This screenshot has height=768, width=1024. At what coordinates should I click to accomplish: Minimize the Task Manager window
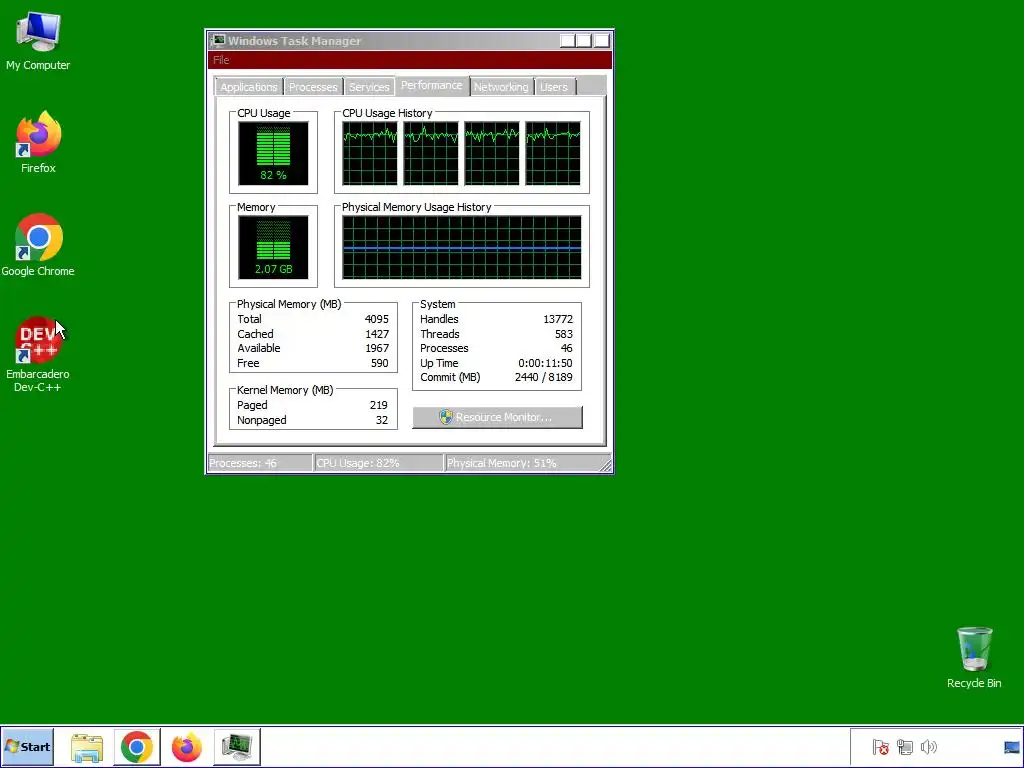pos(568,40)
